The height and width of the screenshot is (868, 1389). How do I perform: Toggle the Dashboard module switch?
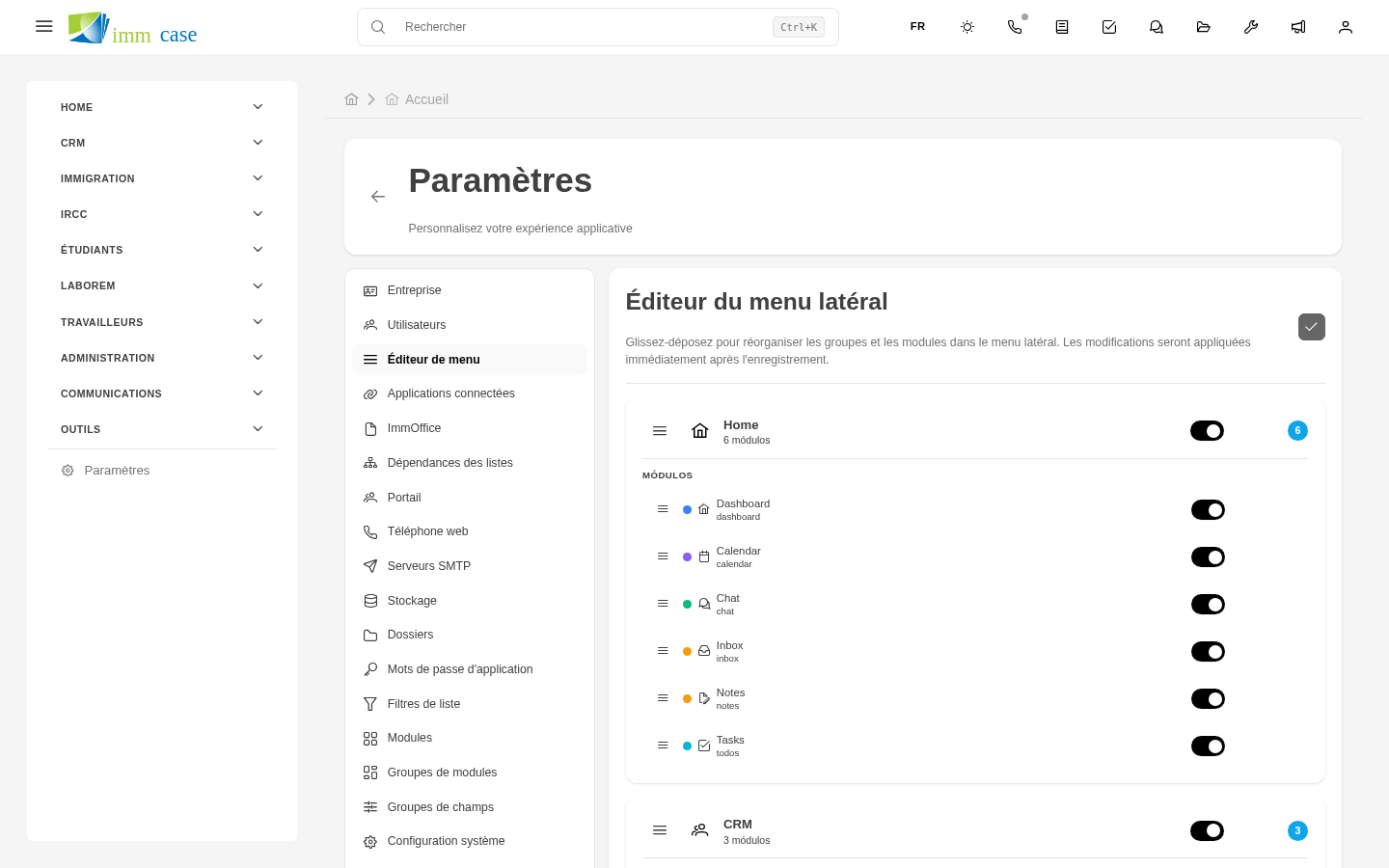(x=1208, y=509)
